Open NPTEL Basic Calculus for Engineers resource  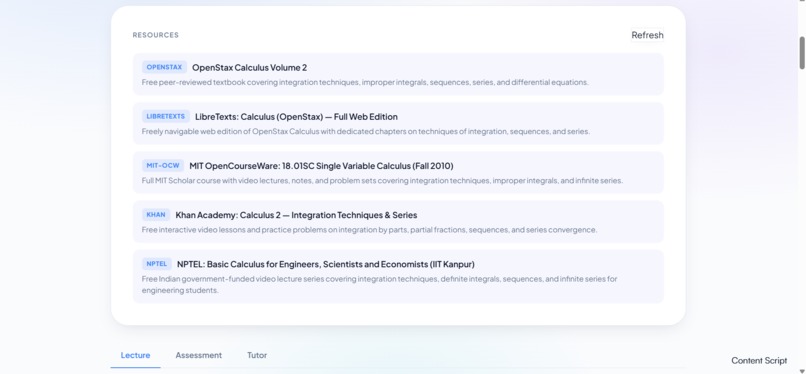click(x=398, y=276)
